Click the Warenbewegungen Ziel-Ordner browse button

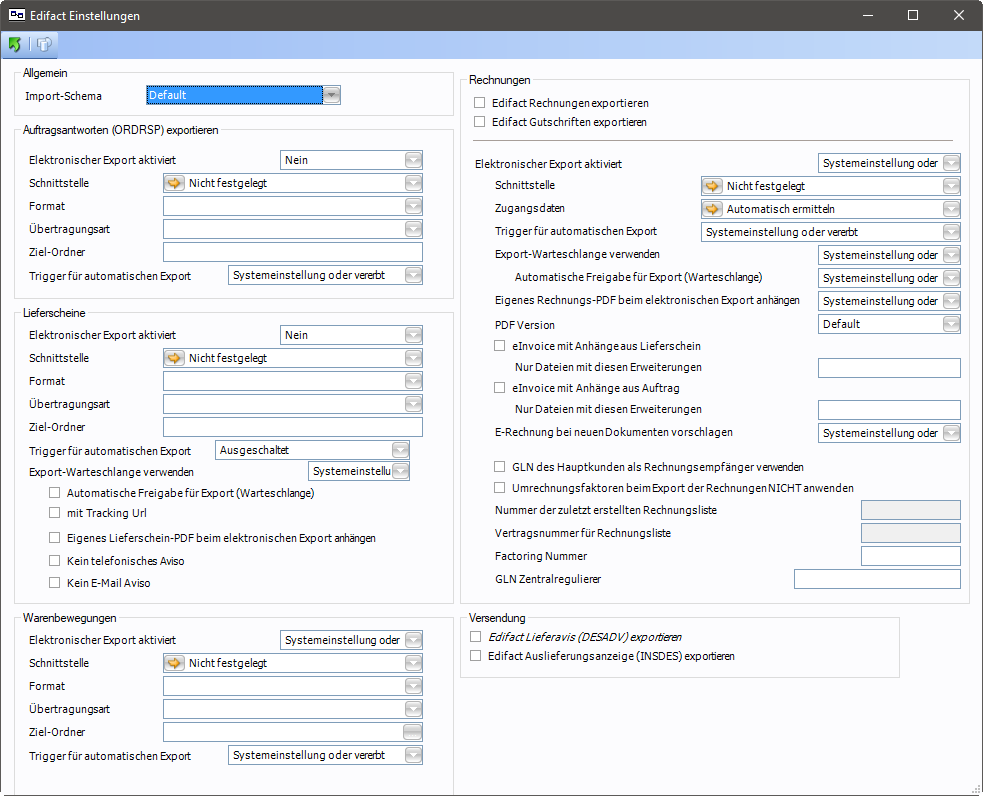pyautogui.click(x=412, y=732)
